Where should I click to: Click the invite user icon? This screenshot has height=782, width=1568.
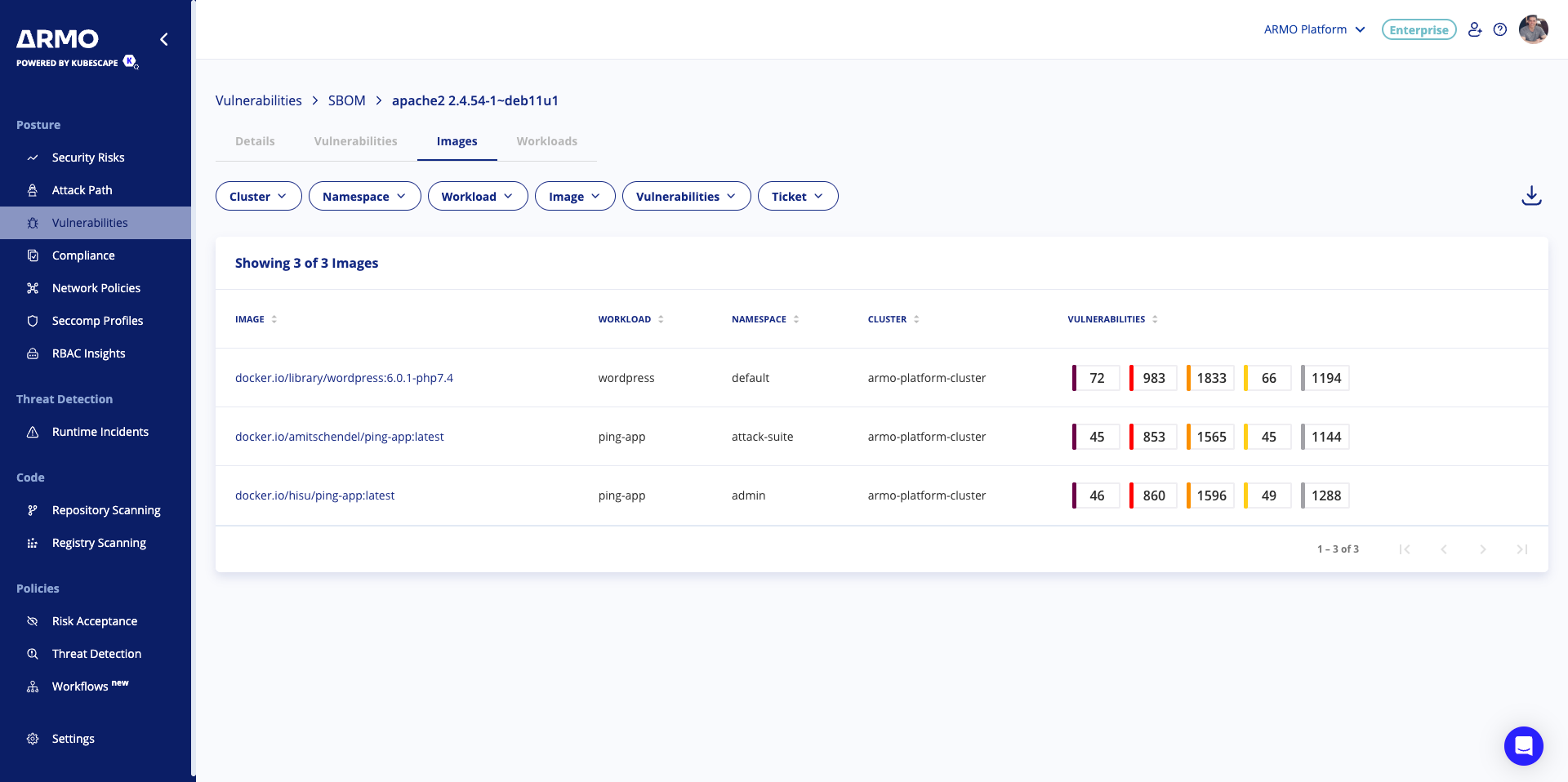1475,29
